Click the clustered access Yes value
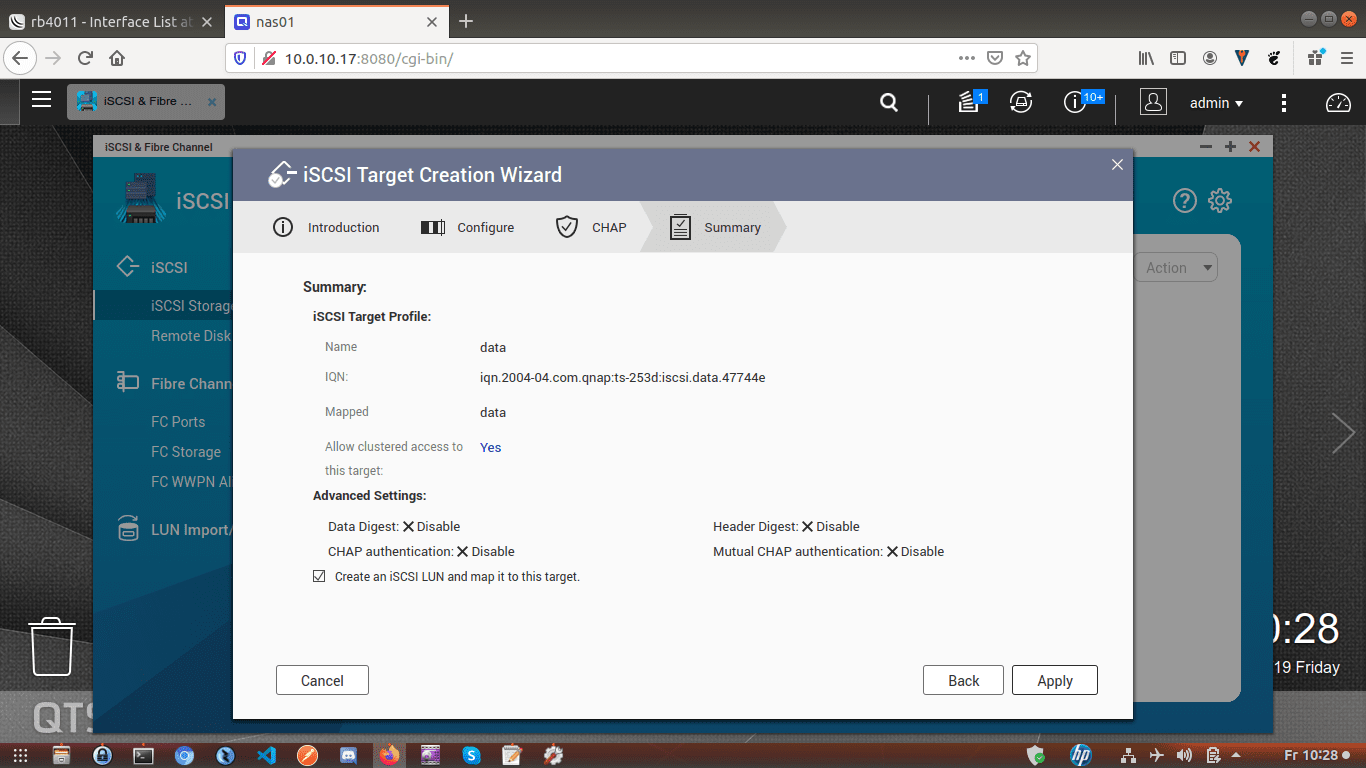Image resolution: width=1366 pixels, height=768 pixels. (x=490, y=447)
